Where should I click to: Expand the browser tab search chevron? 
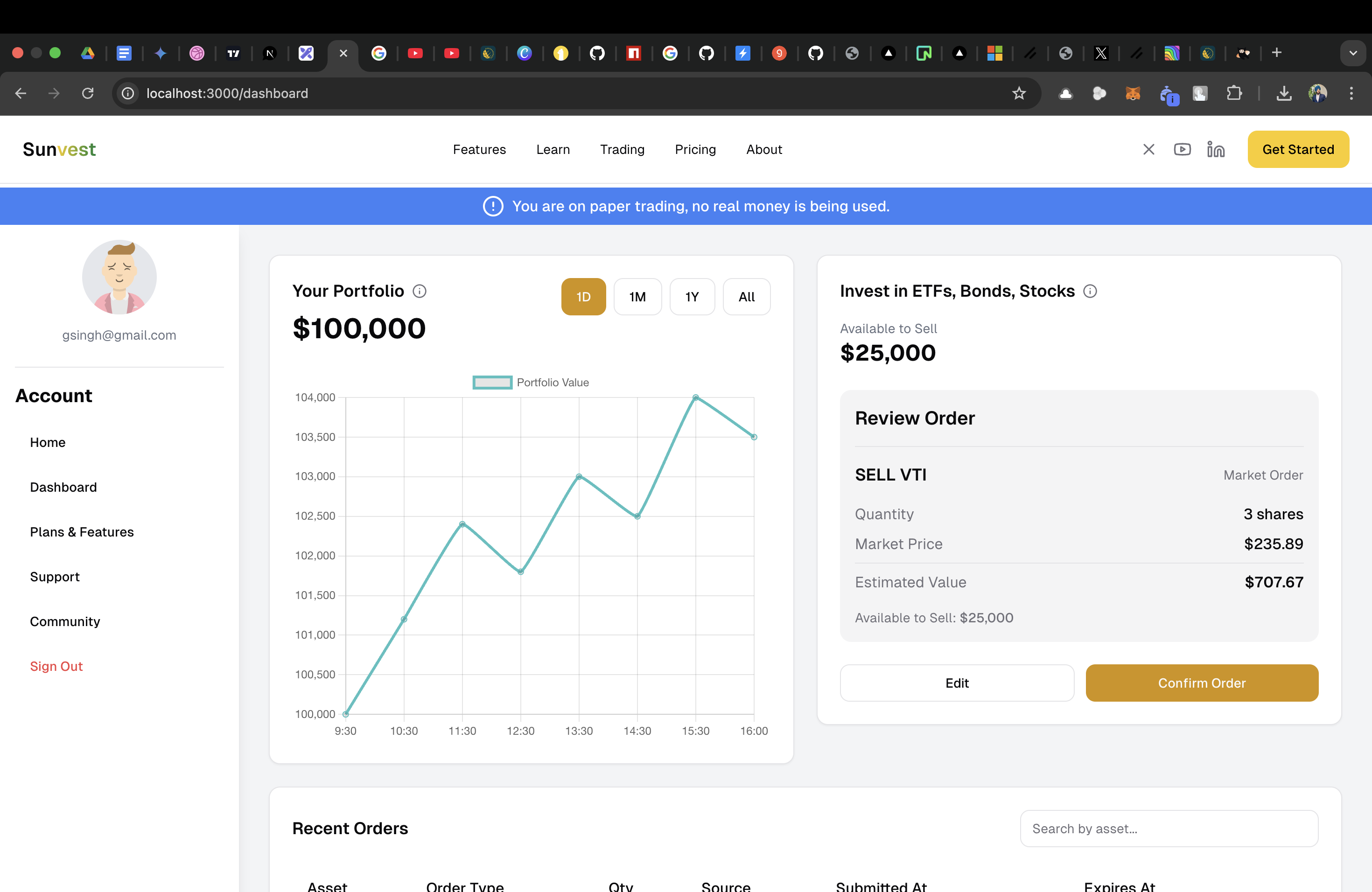[x=1352, y=53]
